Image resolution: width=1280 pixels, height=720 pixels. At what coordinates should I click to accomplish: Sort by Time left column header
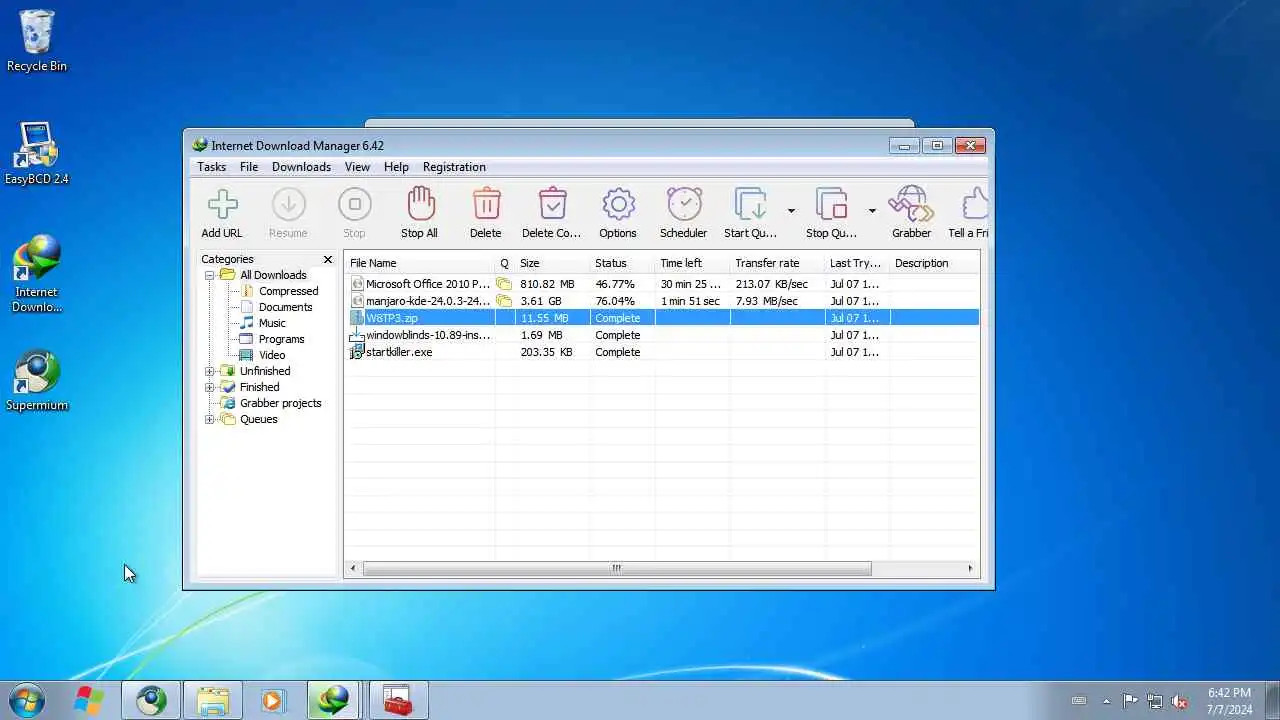coord(693,263)
